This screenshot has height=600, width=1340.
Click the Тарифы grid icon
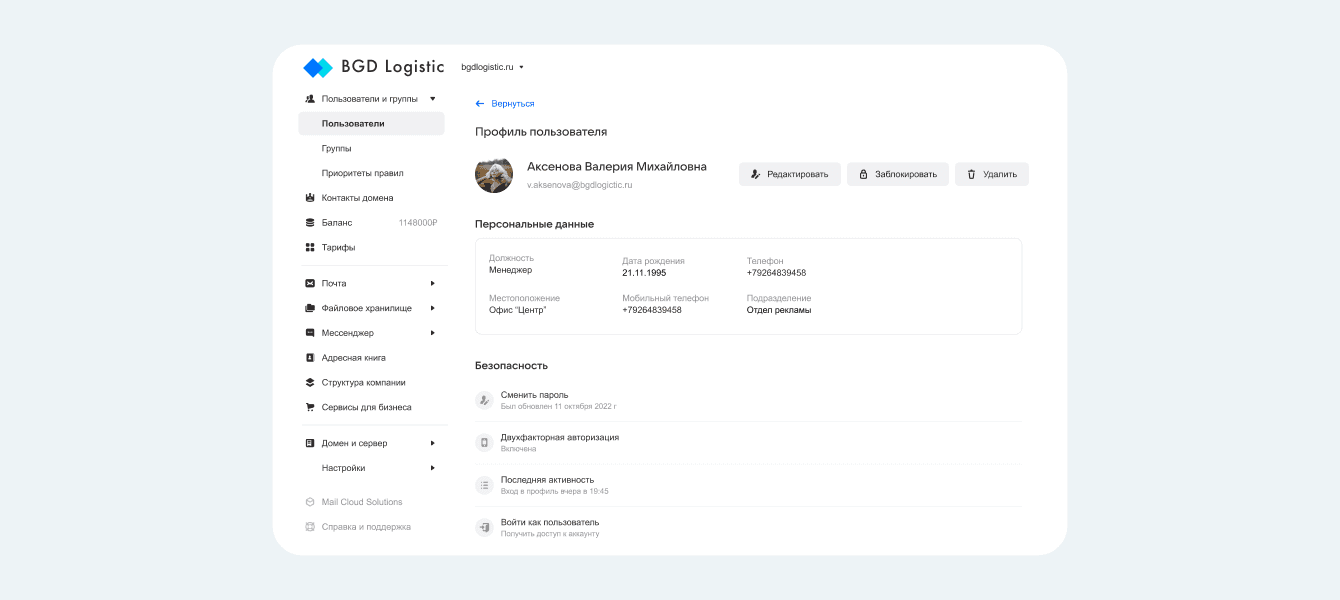pos(310,248)
